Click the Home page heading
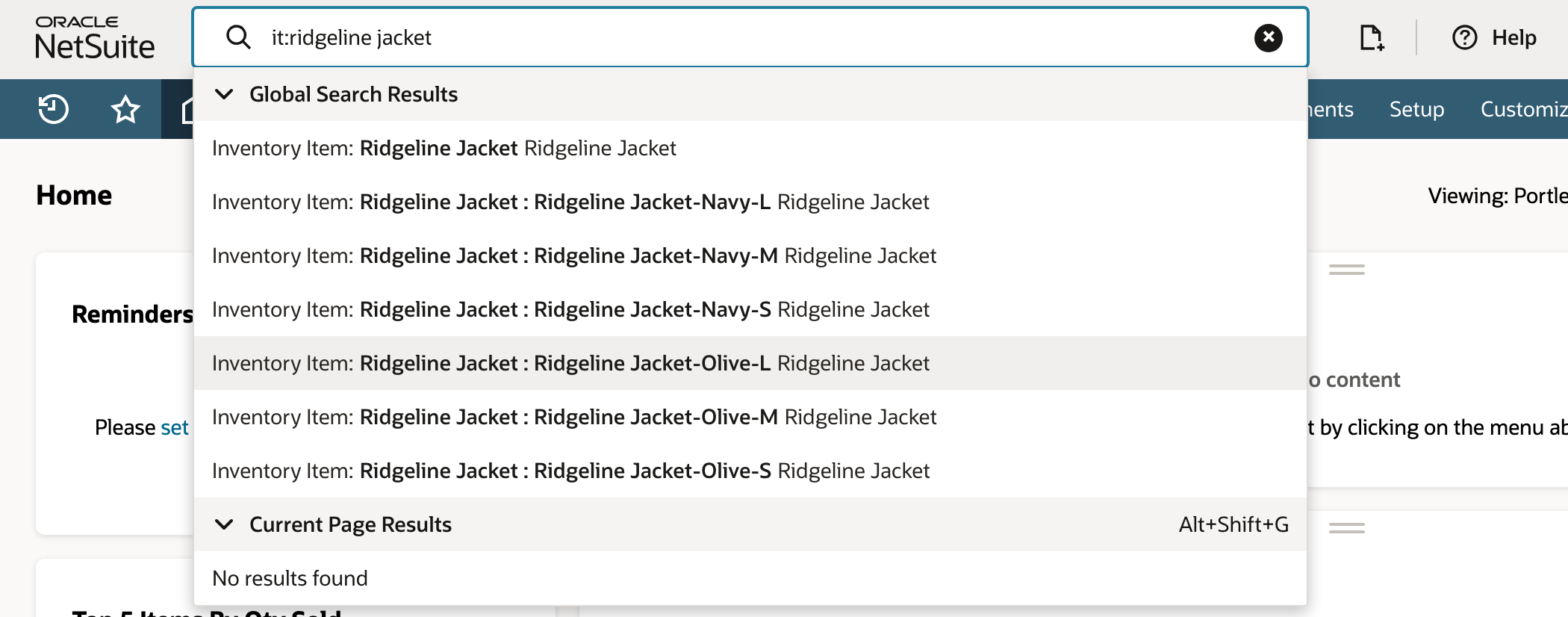This screenshot has height=617, width=1568. pyautogui.click(x=74, y=195)
